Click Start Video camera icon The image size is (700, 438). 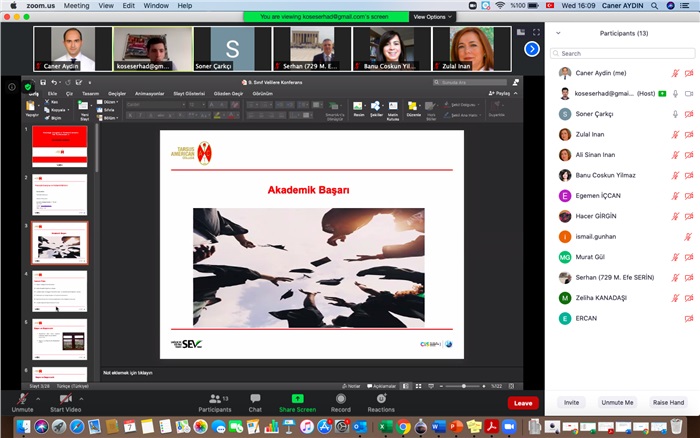click(x=65, y=398)
